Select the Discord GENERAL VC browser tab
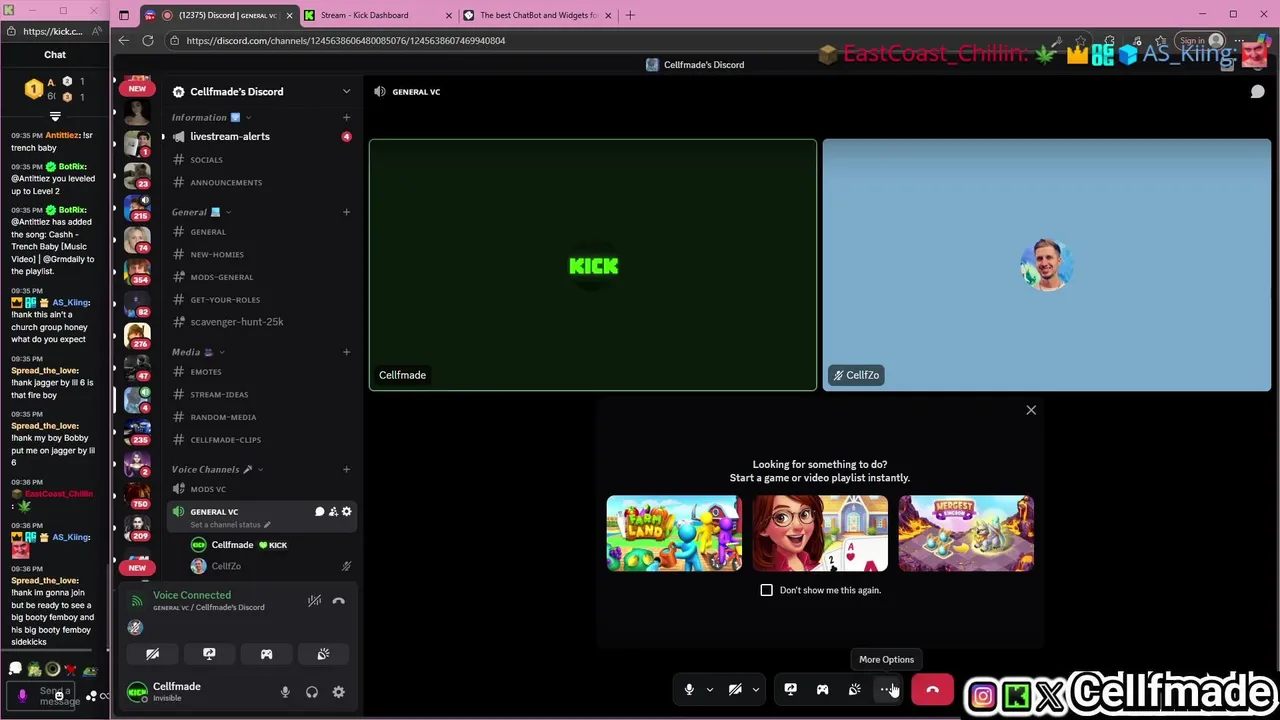Screen dimensions: 1280x720 pos(219,15)
